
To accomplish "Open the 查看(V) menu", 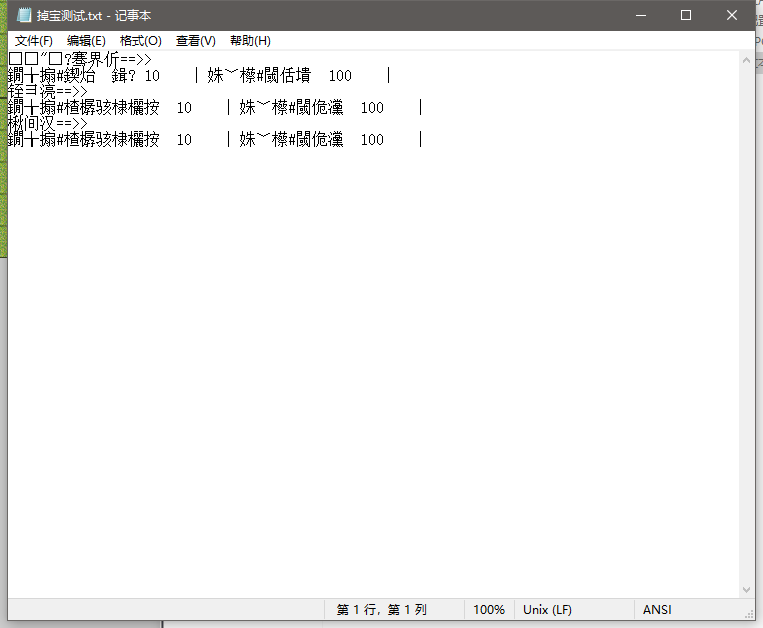I will click(x=196, y=41).
